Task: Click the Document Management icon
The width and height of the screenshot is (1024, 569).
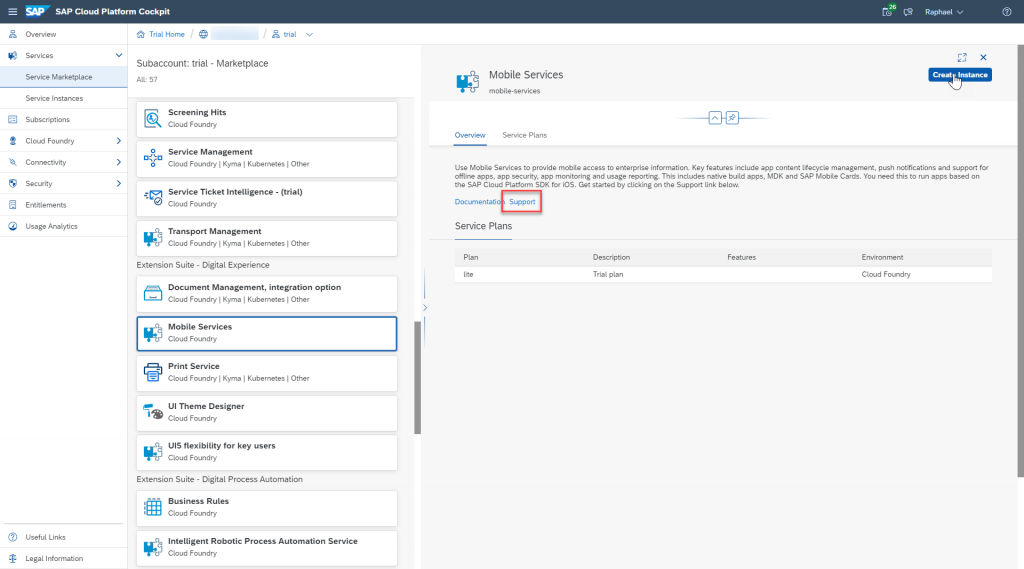Action: [153, 293]
